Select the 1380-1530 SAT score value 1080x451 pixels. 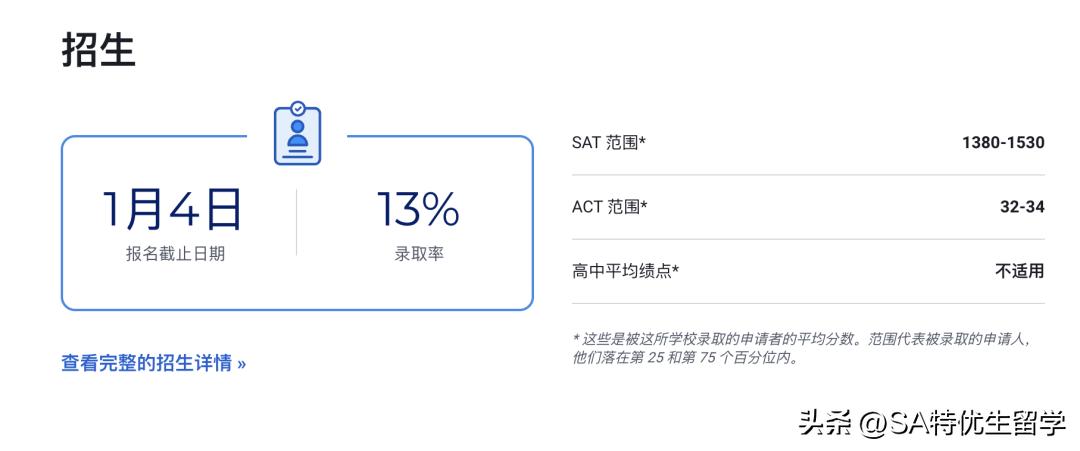[x=1002, y=143]
